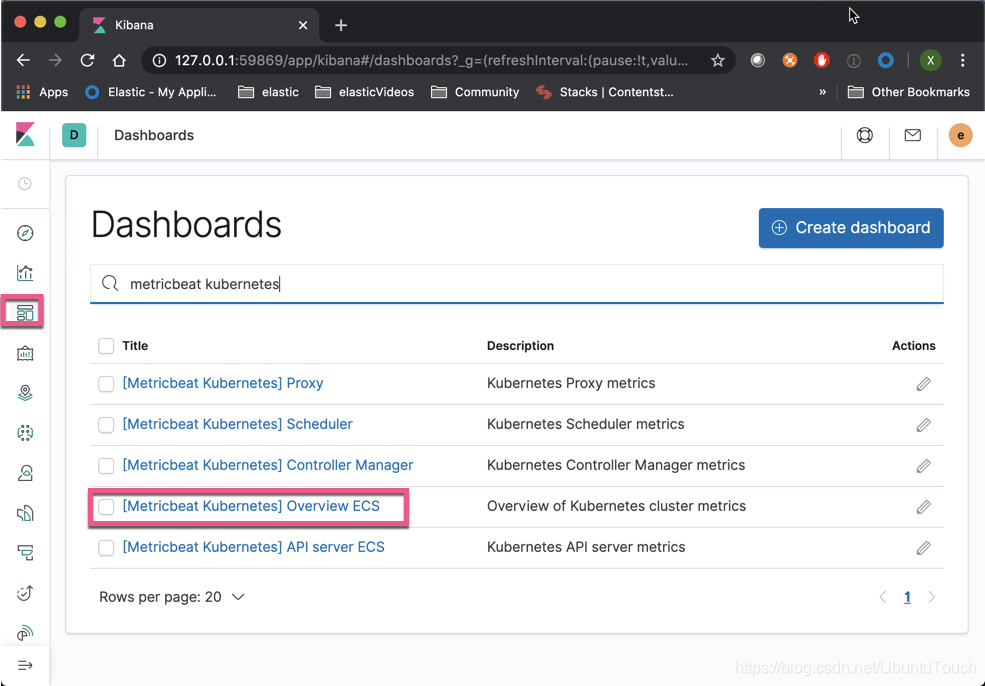The image size is (985, 686).
Task: Open Uptime icon in sidebar
Action: (24, 593)
